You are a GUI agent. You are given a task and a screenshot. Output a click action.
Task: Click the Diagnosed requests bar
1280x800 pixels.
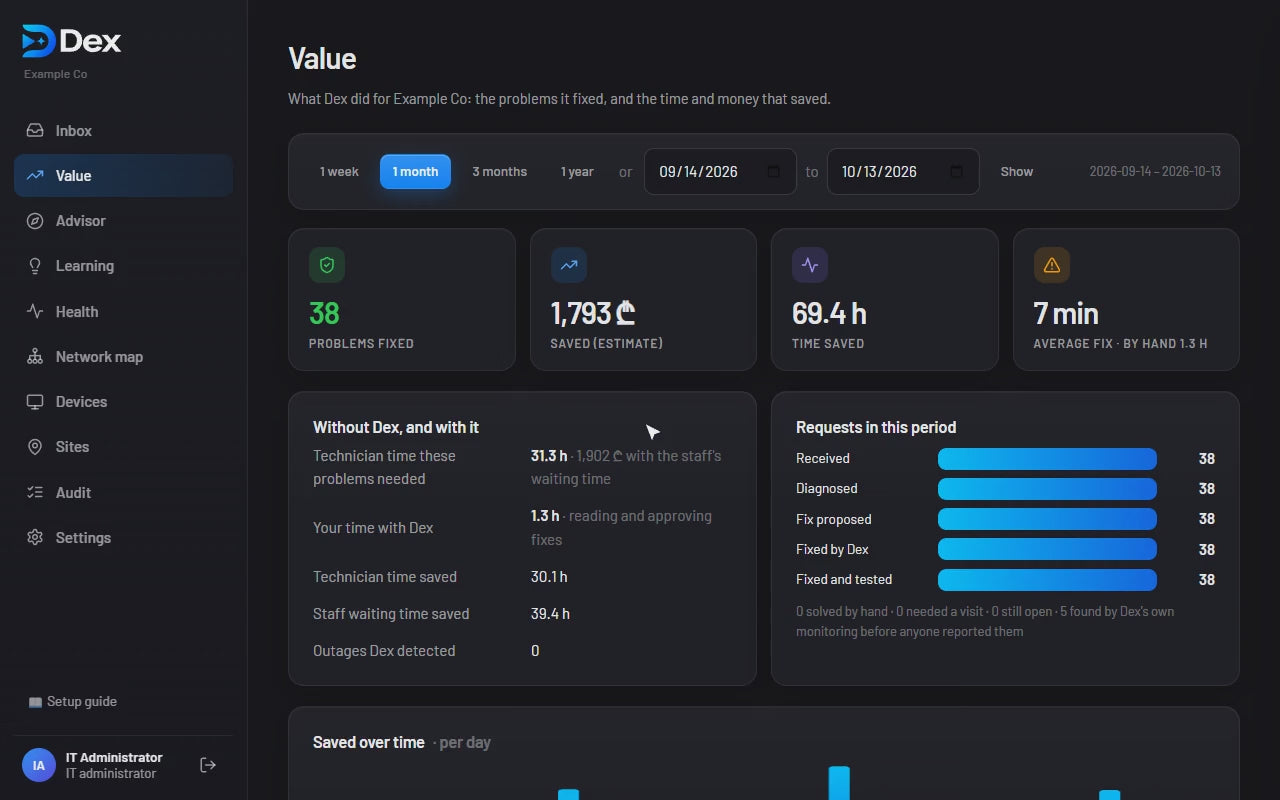coord(1047,489)
